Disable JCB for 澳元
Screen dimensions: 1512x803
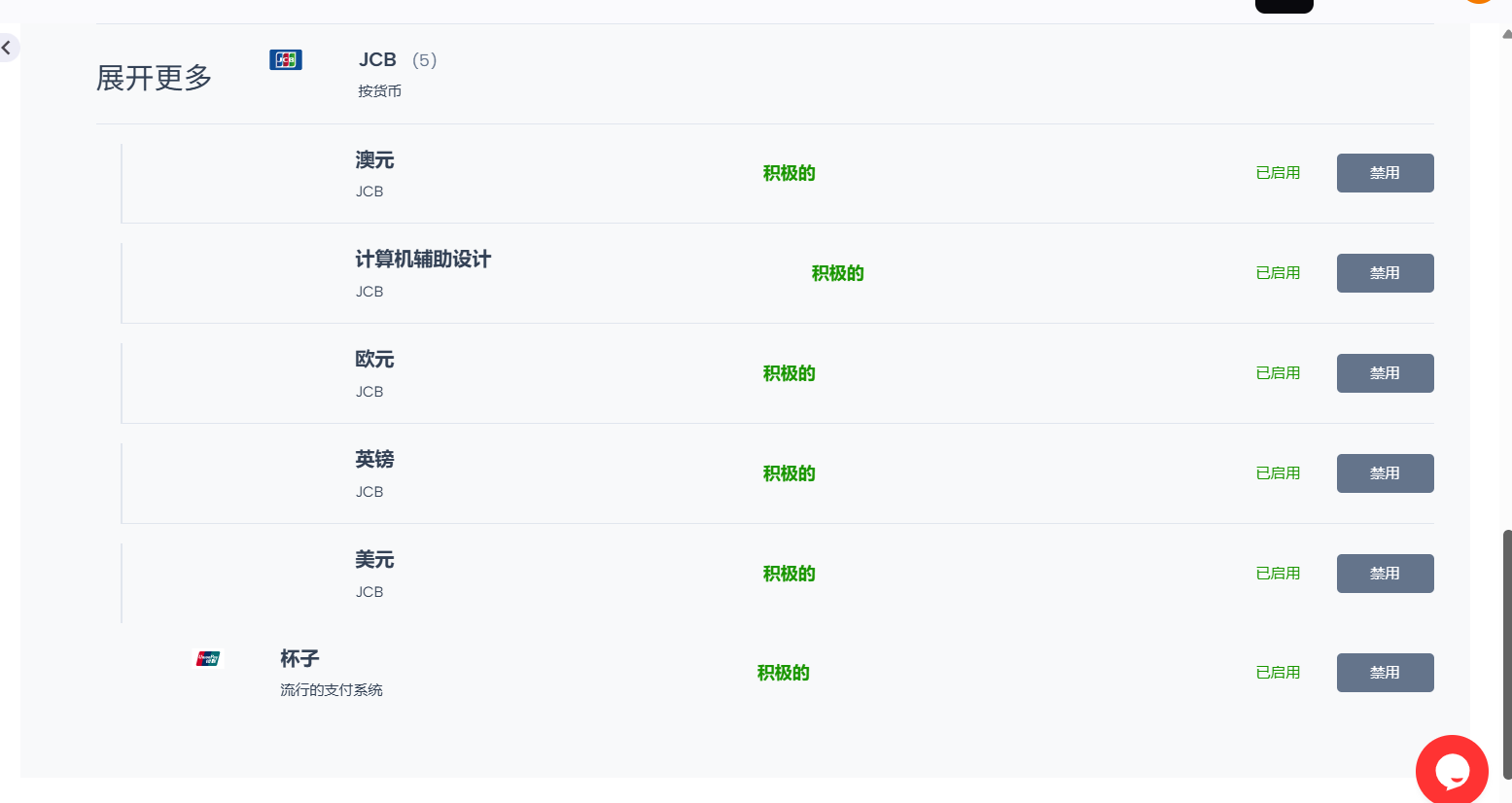pos(1385,173)
